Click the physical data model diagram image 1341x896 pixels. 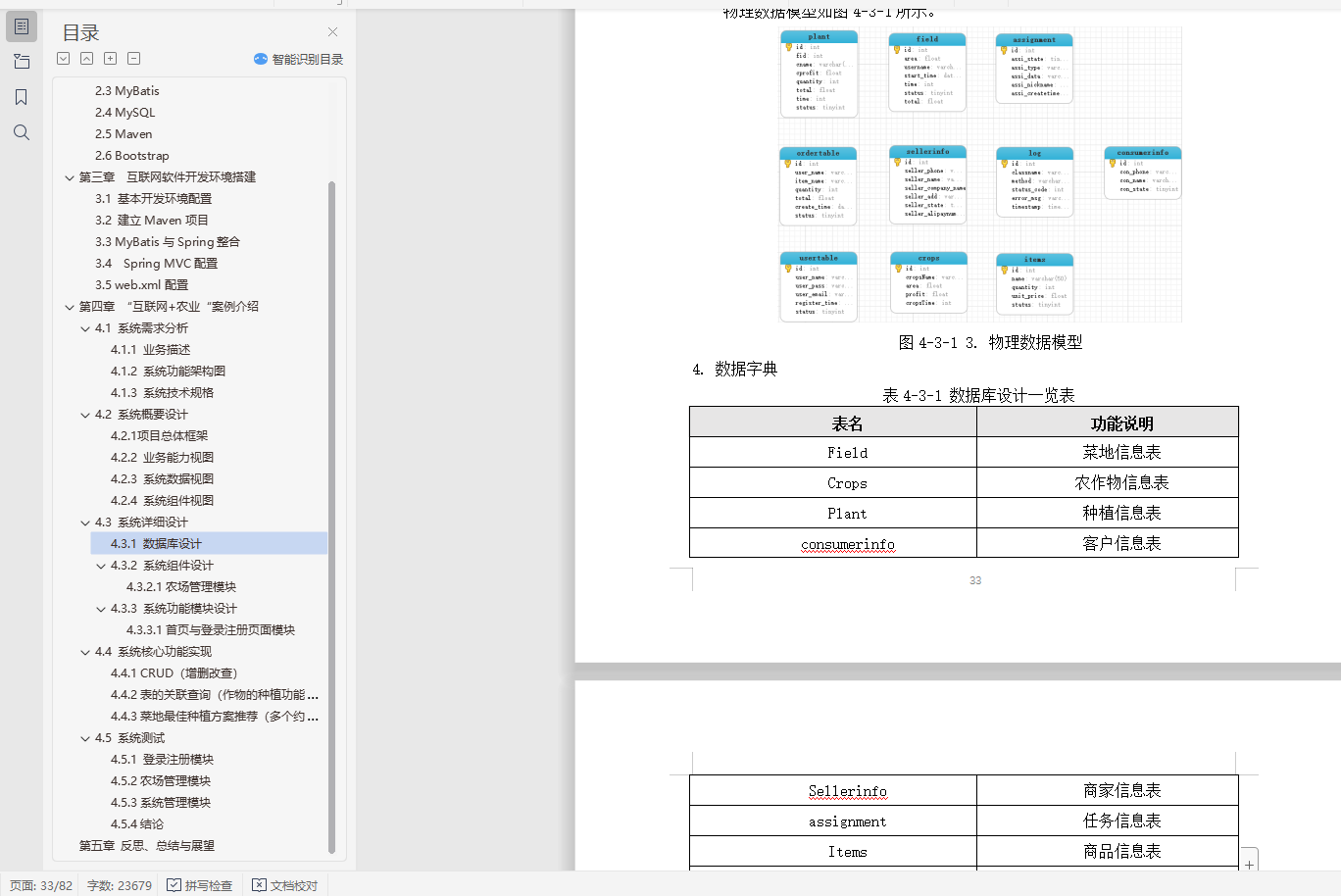[x=980, y=174]
